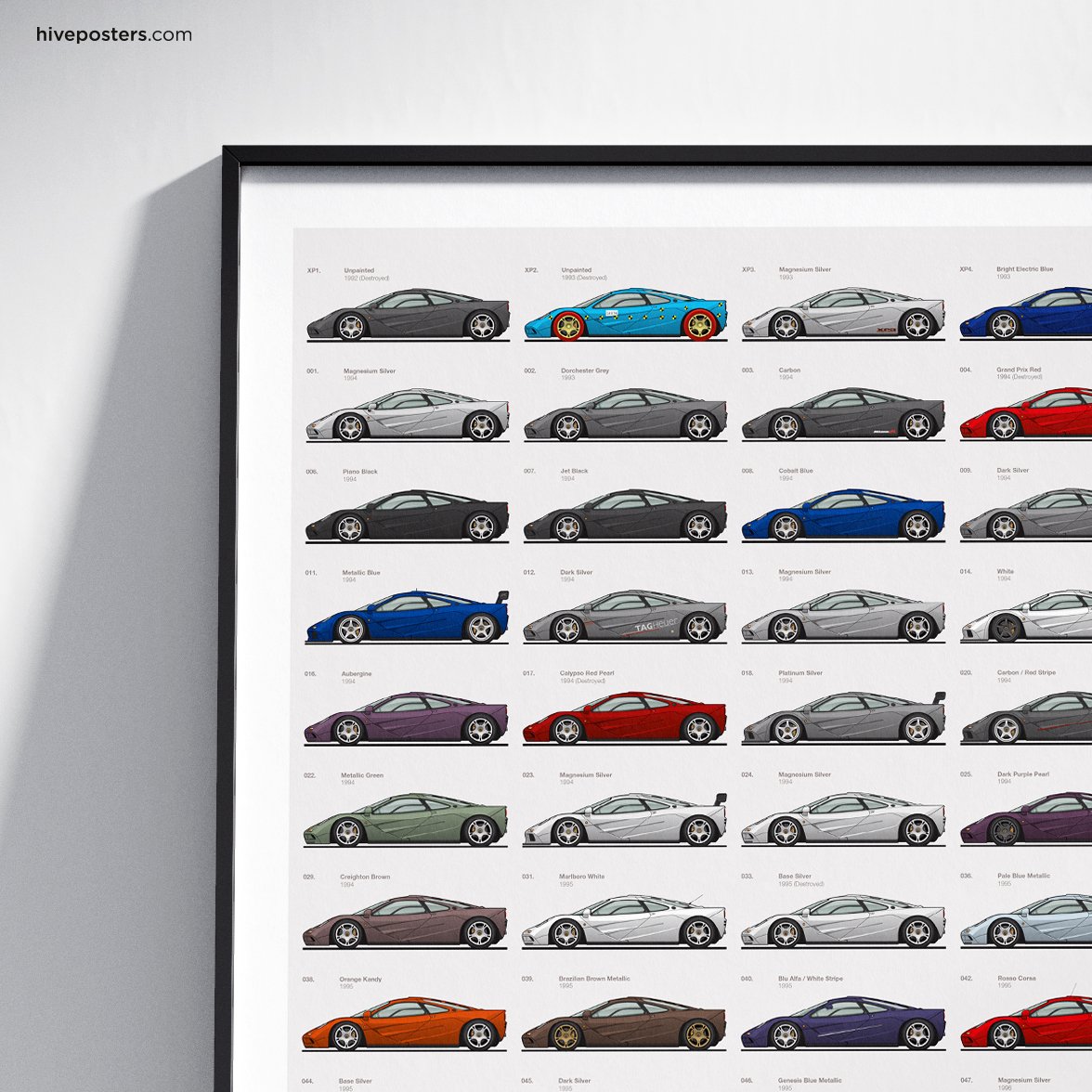Select the 'Dark Purple Pearl' label for car 025

(x=1023, y=773)
